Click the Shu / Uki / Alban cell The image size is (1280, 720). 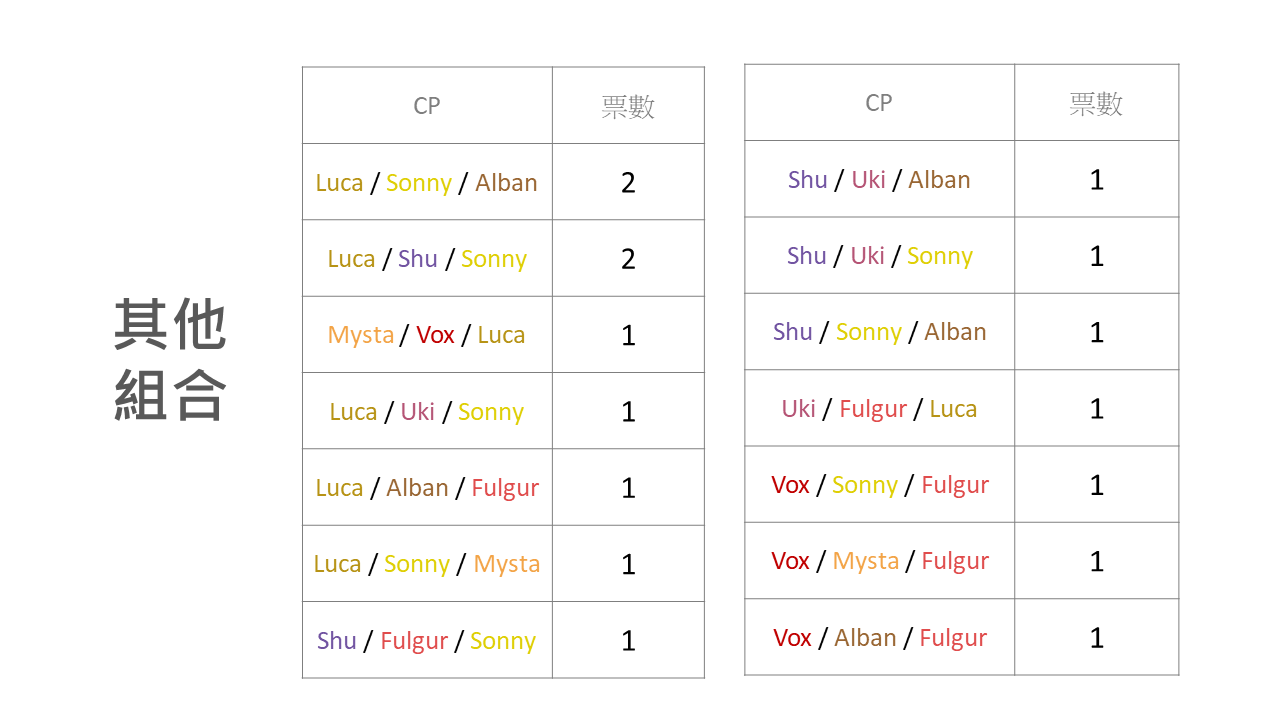click(x=879, y=179)
